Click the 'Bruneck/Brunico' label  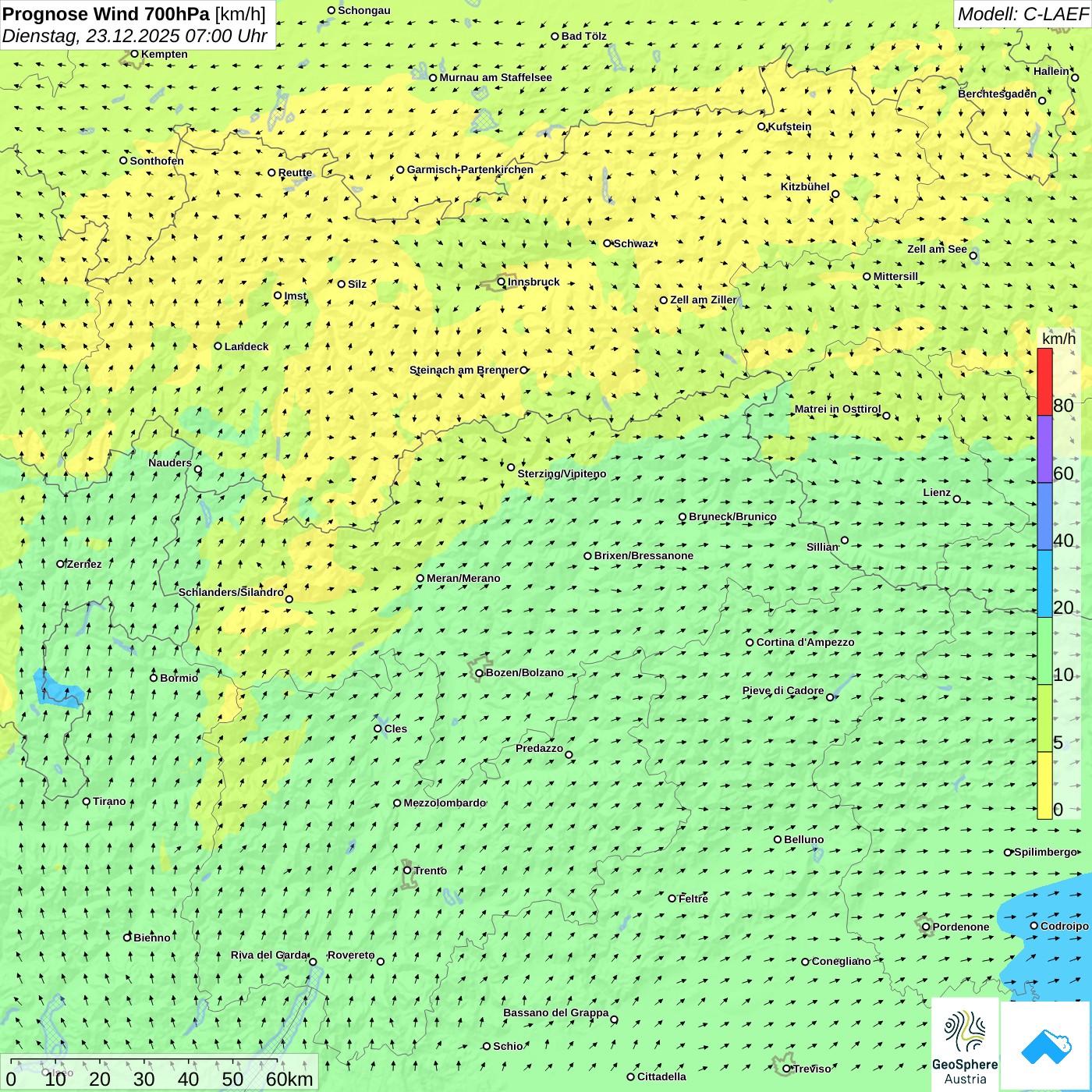click(732, 517)
